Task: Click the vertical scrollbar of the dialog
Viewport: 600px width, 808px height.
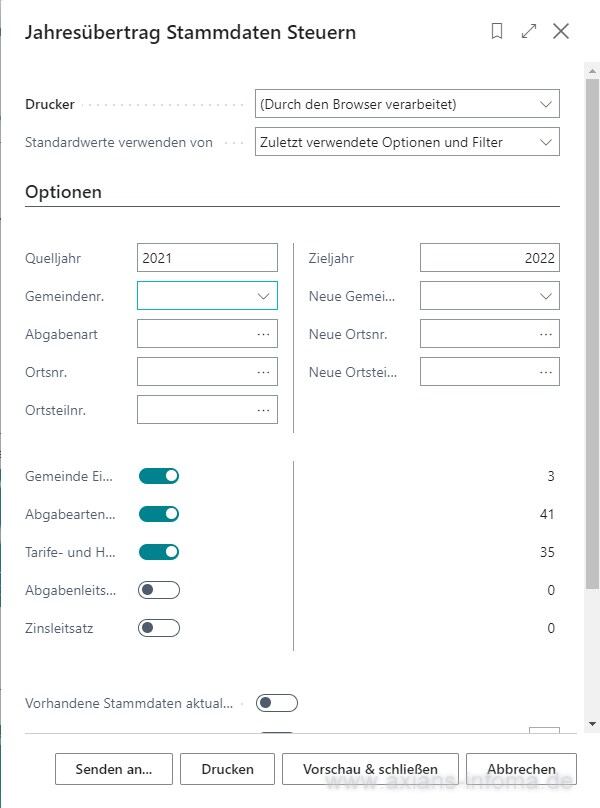Action: click(592, 330)
